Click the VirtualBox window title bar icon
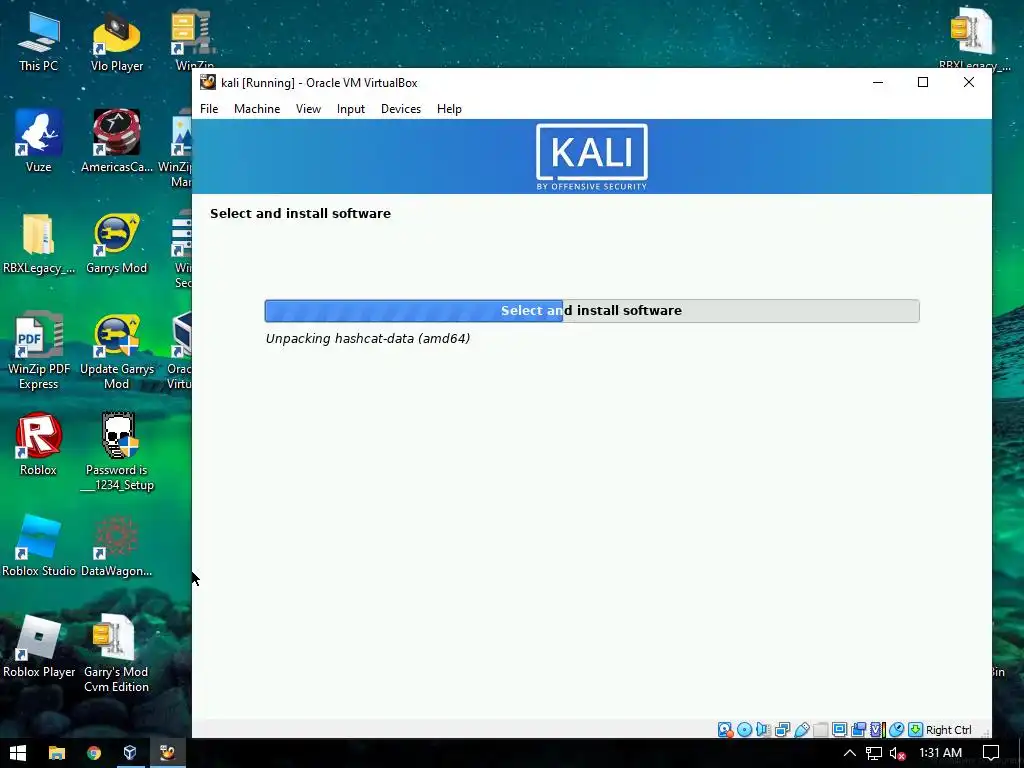This screenshot has width=1024, height=768. (208, 82)
